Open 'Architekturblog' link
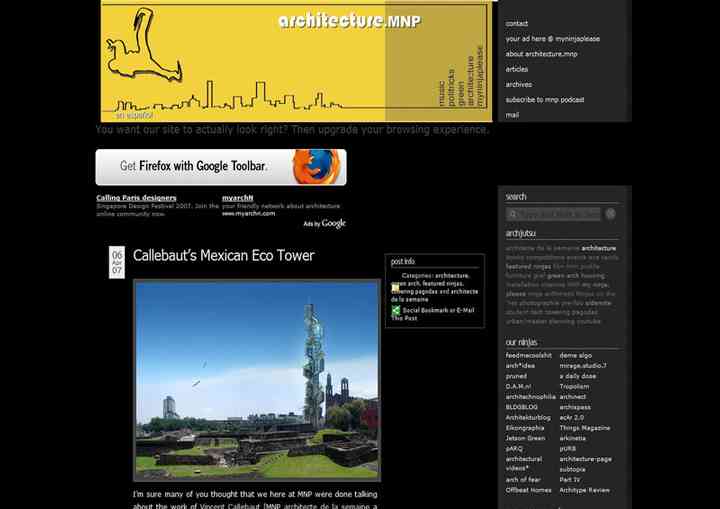Image resolution: width=720 pixels, height=509 pixels. (x=528, y=418)
